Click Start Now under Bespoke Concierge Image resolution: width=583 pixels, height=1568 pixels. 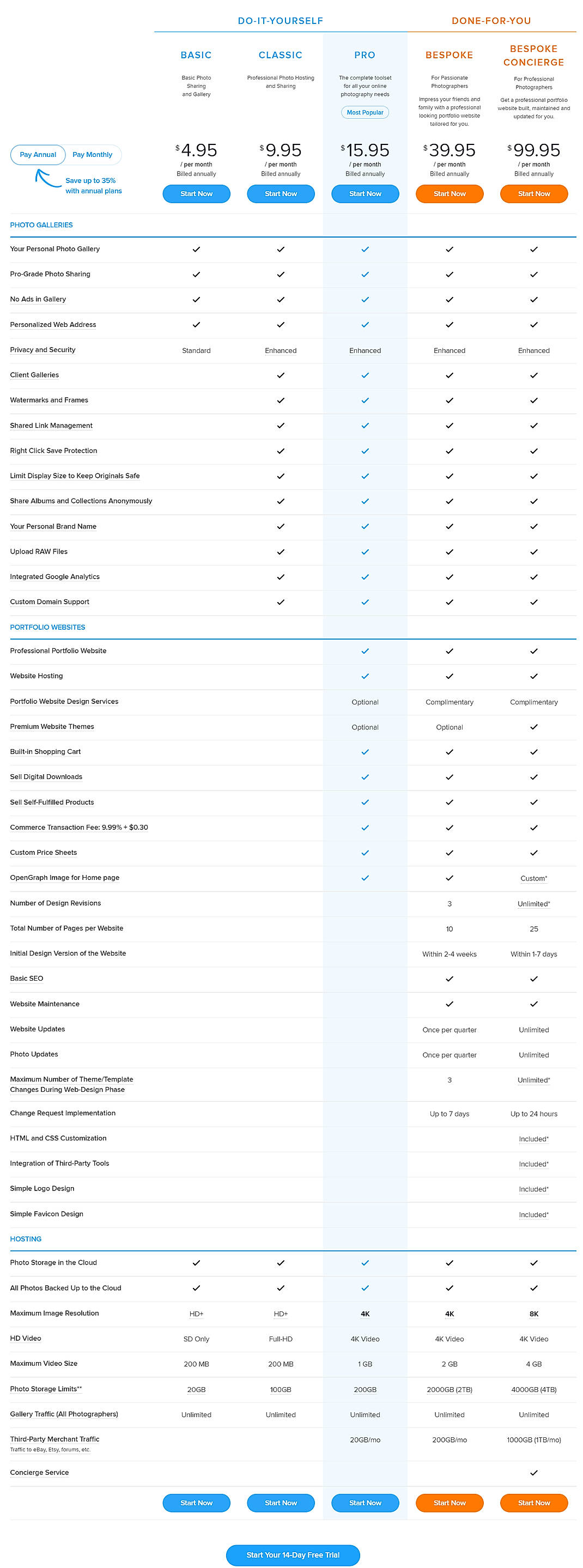[x=534, y=193]
